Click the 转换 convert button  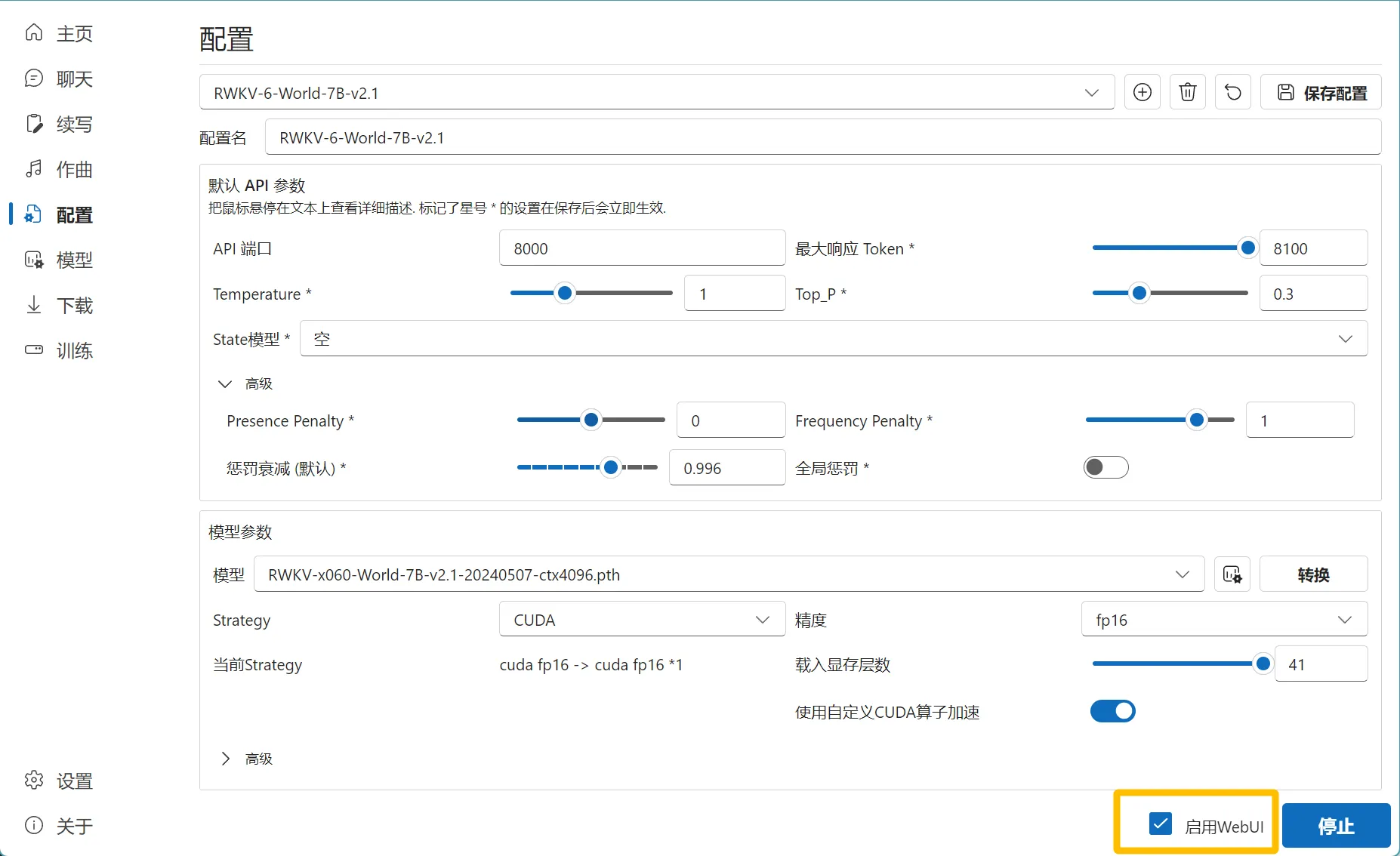point(1314,574)
